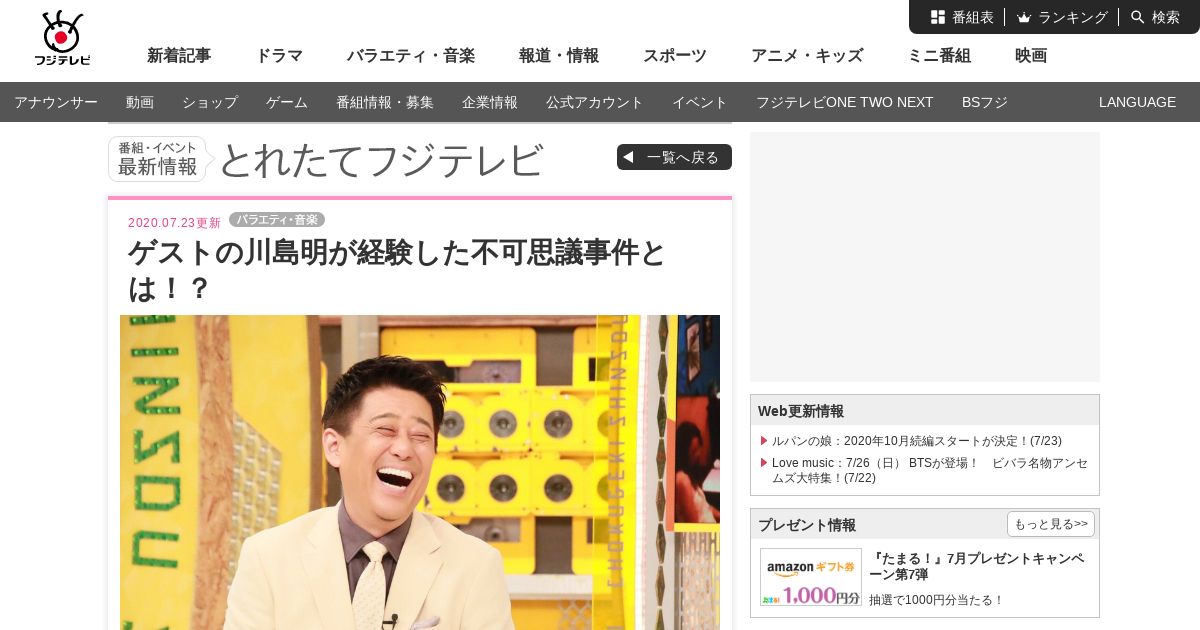The width and height of the screenshot is (1200, 630).
Task: Open フジテレビONE TWO NEXT link
Action: (845, 102)
